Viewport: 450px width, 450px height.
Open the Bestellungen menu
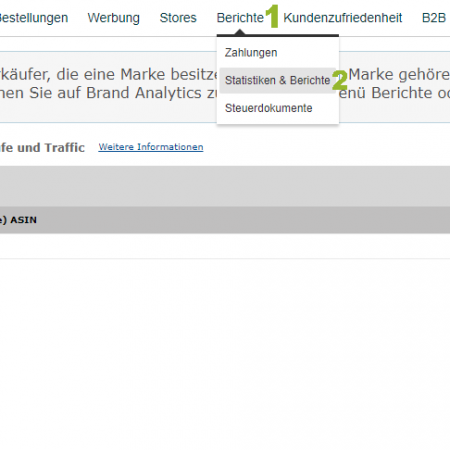click(x=34, y=18)
